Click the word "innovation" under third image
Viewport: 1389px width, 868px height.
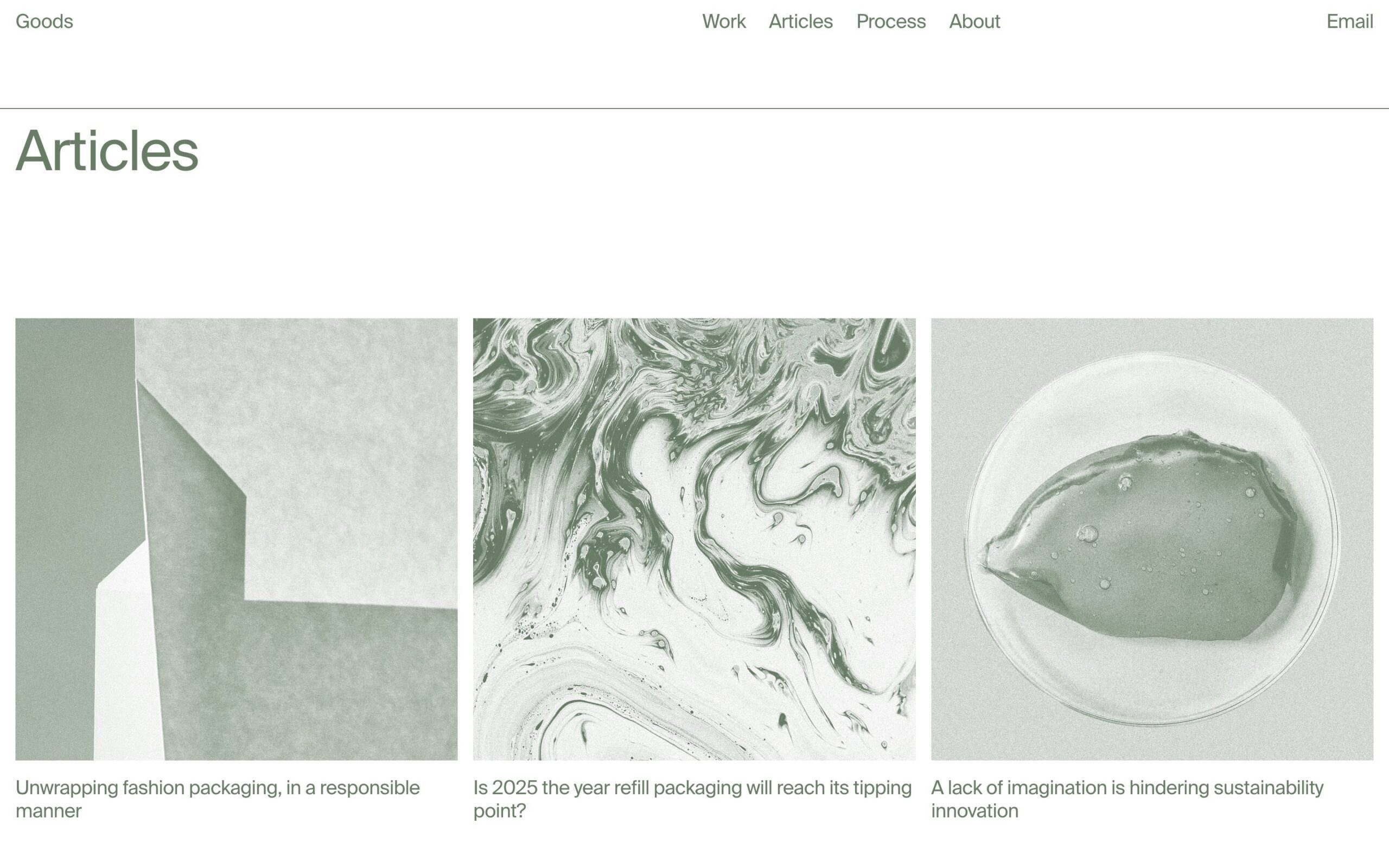(974, 810)
